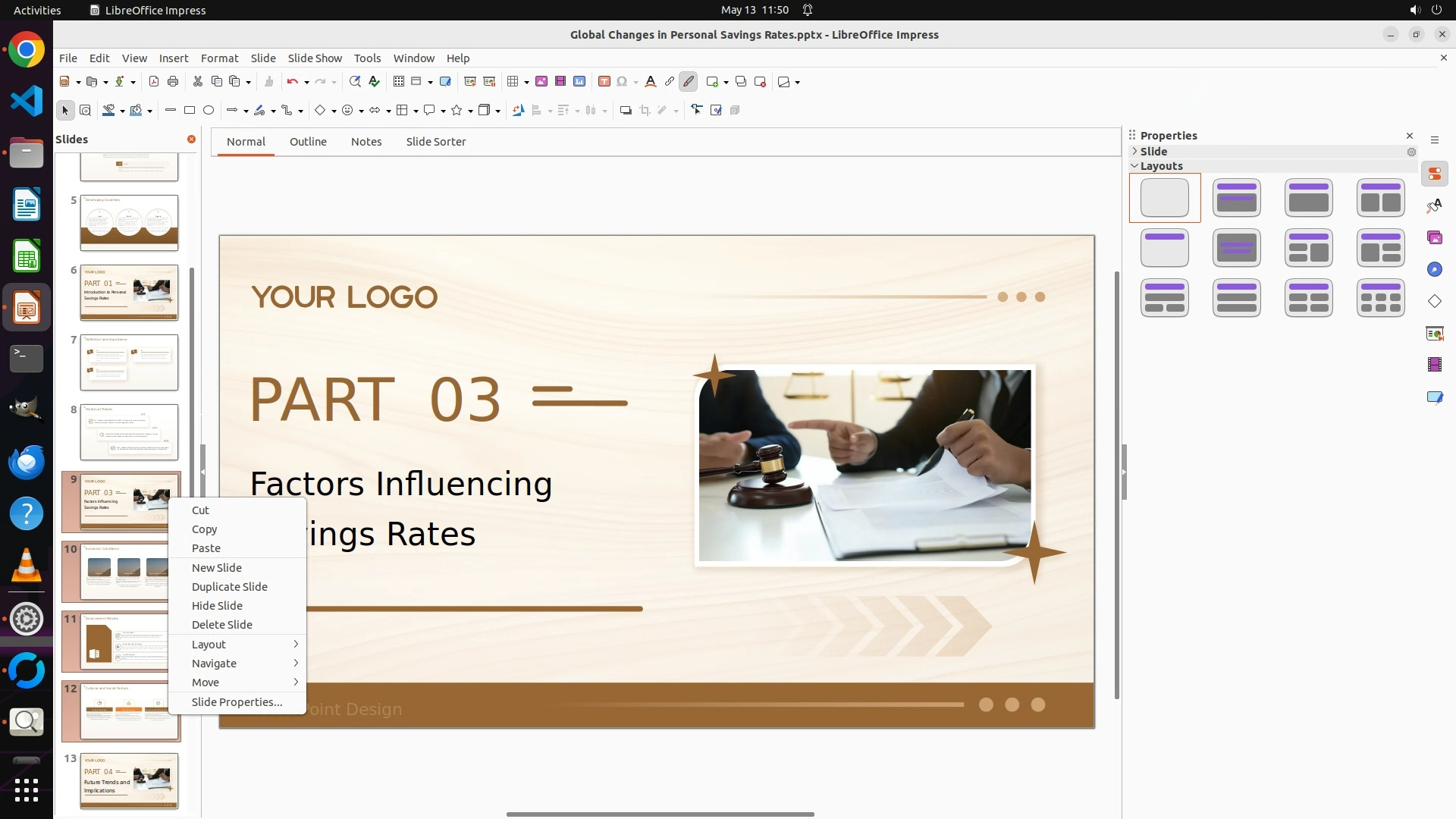Click Delete Slide in the context menu
The image size is (1456, 819).
point(221,625)
